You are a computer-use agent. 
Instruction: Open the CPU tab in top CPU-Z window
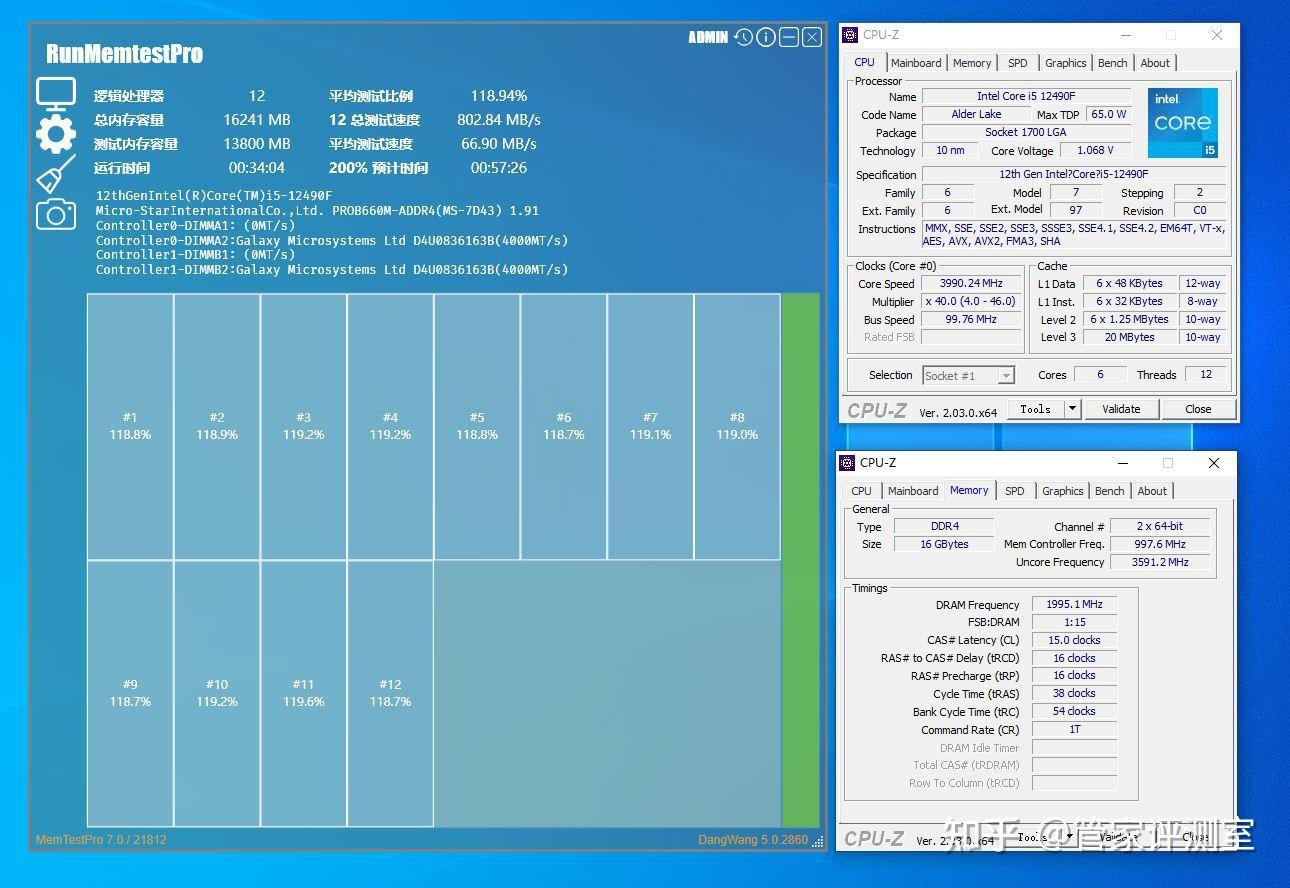[864, 62]
